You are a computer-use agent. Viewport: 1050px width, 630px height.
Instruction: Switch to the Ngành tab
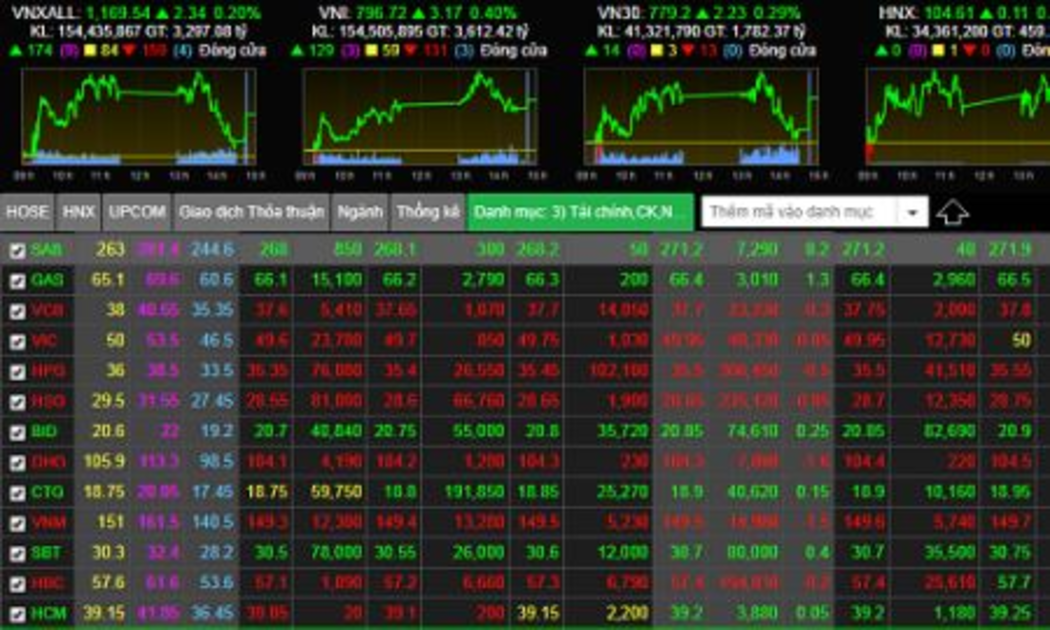click(x=360, y=212)
